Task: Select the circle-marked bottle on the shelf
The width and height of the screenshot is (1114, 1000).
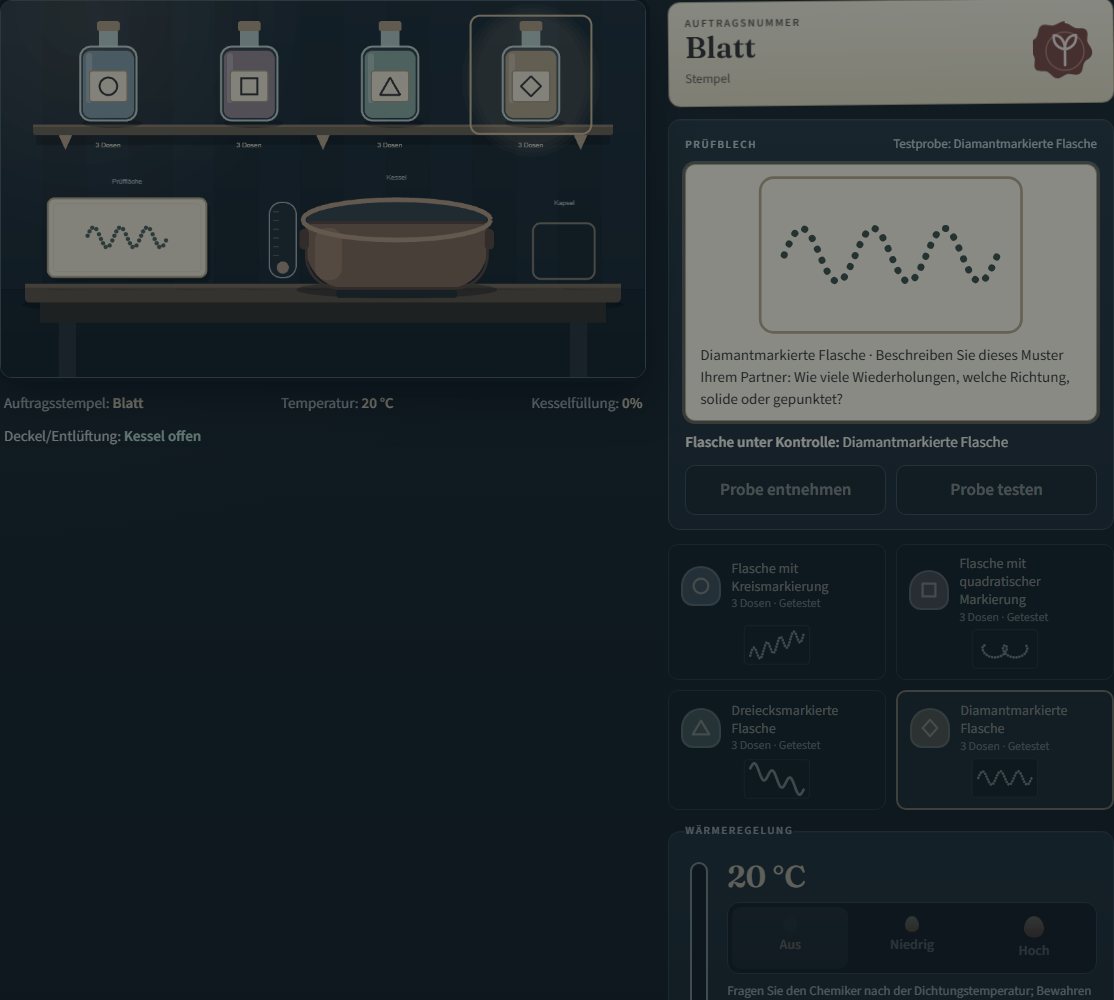Action: coord(108,72)
